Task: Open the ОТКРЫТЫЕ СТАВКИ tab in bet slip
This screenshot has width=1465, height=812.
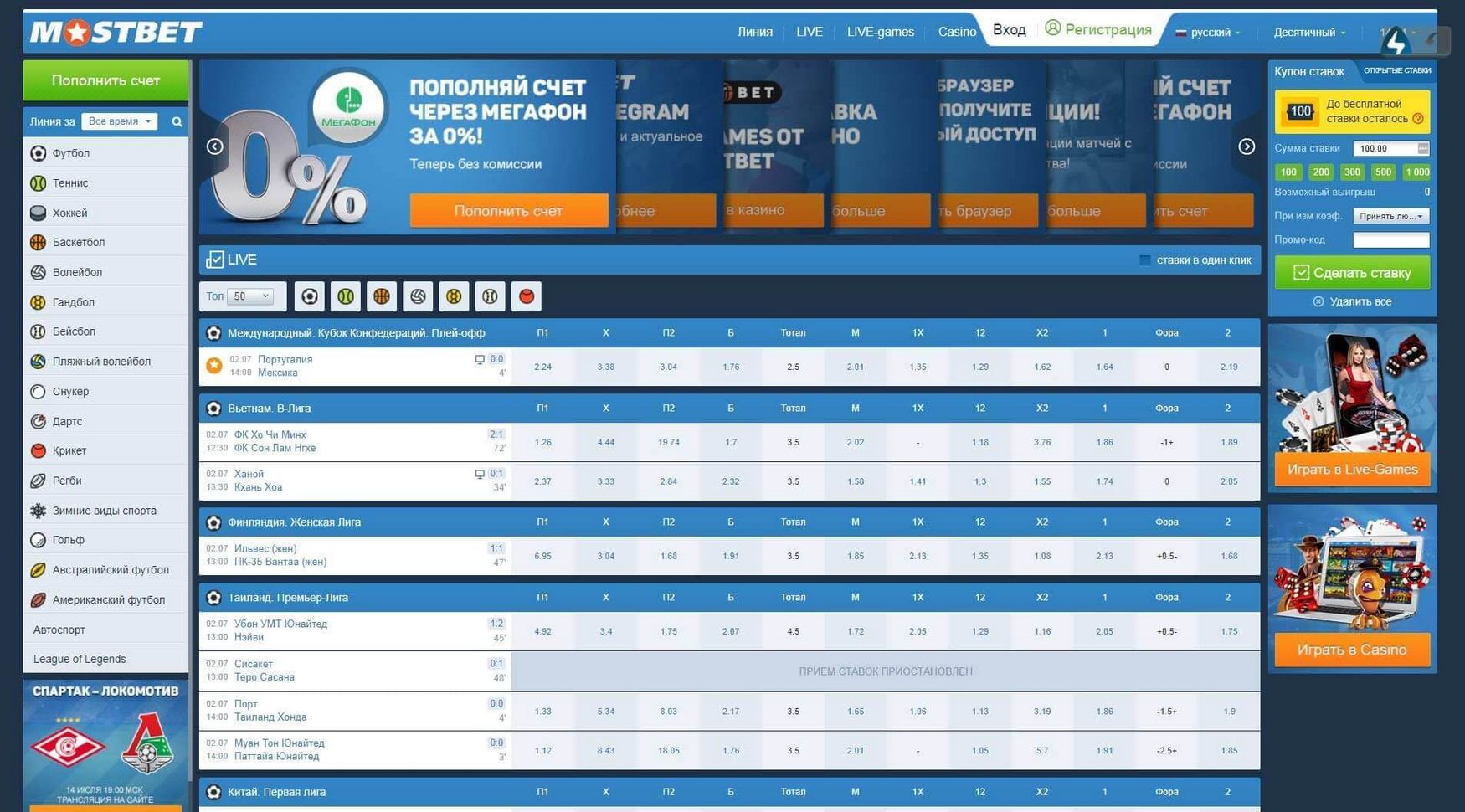Action: point(1397,71)
